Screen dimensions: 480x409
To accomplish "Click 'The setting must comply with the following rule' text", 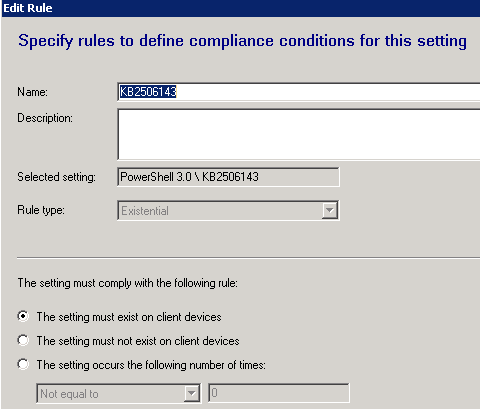I will click(x=128, y=283).
